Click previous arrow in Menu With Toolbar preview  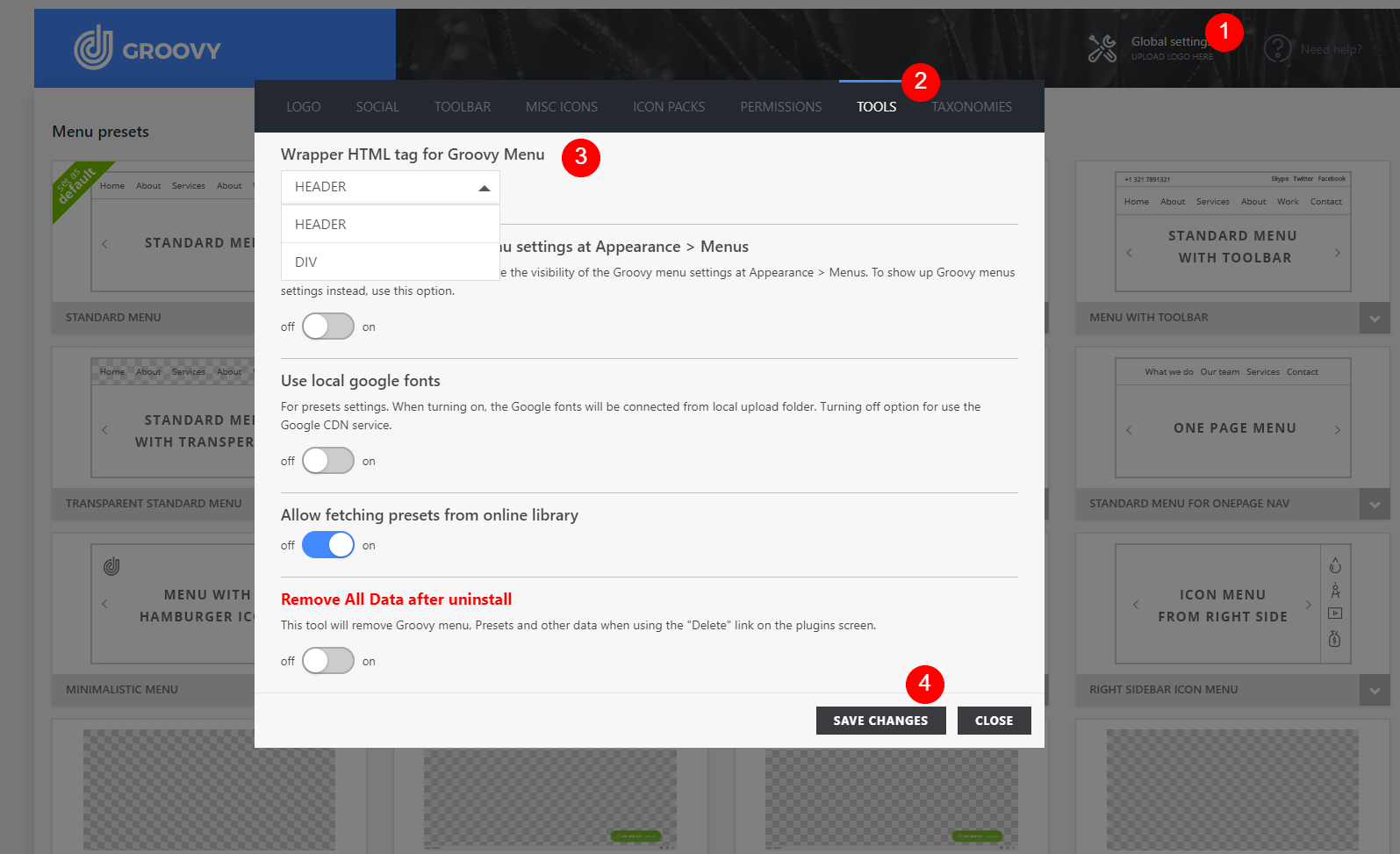1129,253
